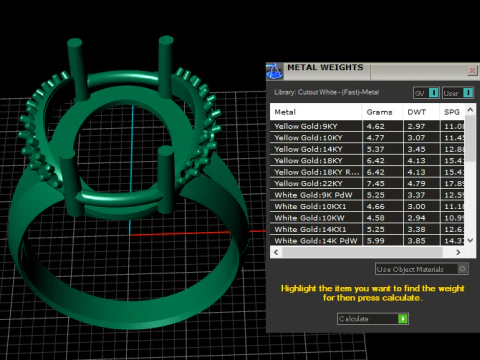Select the White Gold:10KW row
Image resolution: width=480 pixels, height=360 pixels.
(367, 218)
